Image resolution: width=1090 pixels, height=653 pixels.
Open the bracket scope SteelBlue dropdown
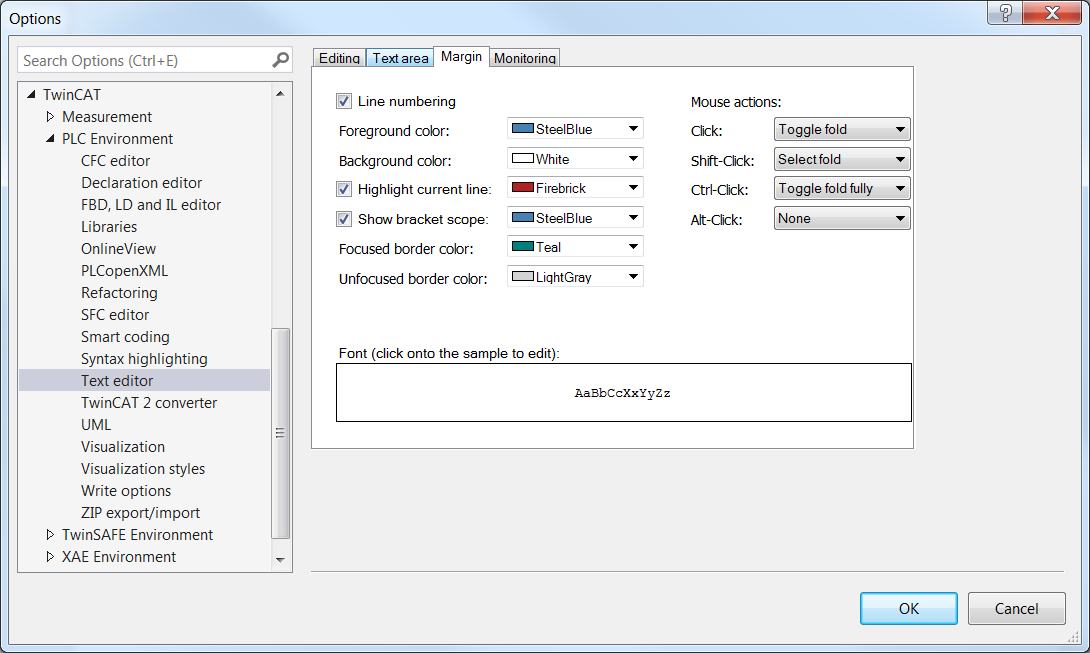click(575, 218)
